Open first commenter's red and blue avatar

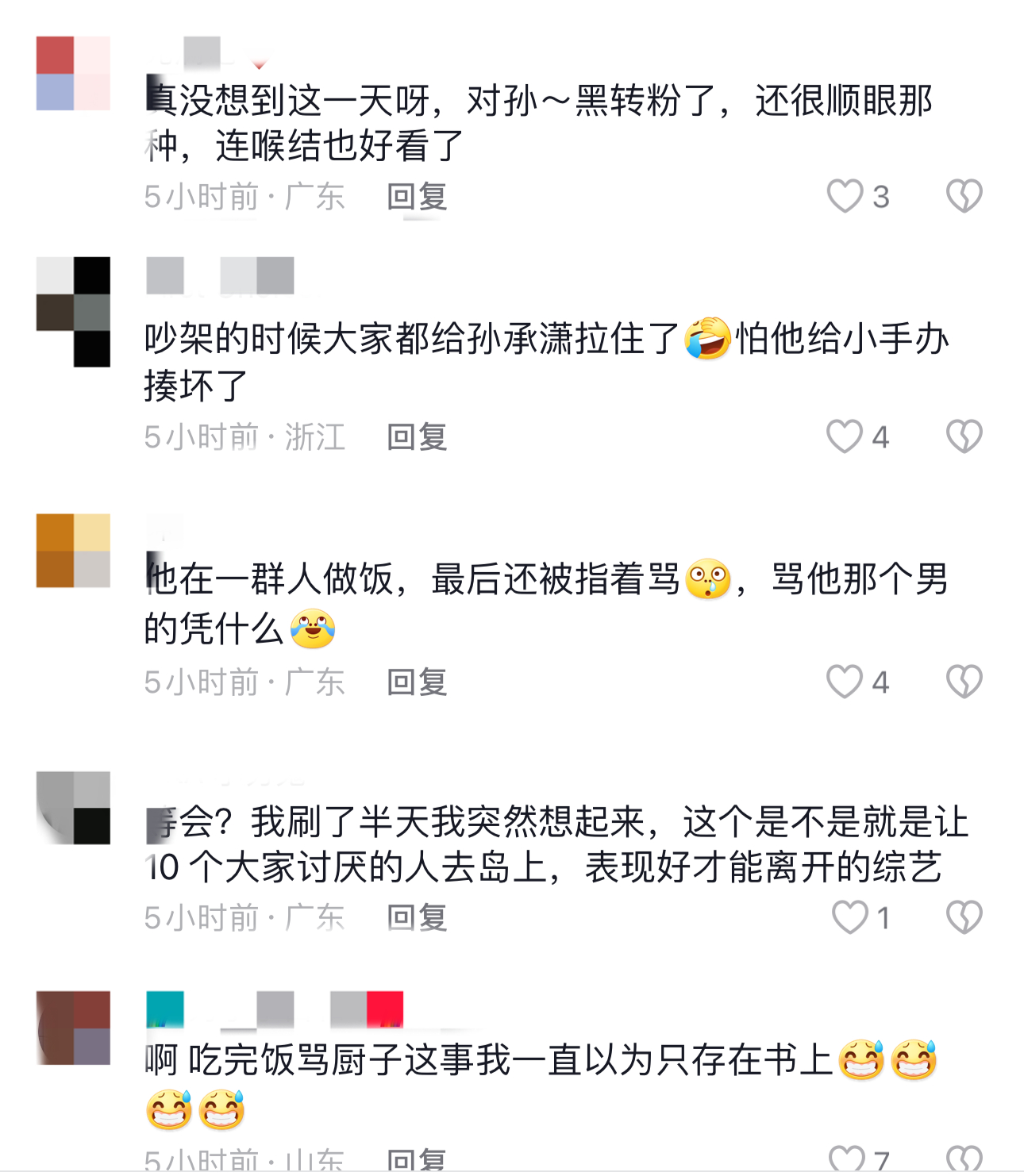[x=73, y=73]
